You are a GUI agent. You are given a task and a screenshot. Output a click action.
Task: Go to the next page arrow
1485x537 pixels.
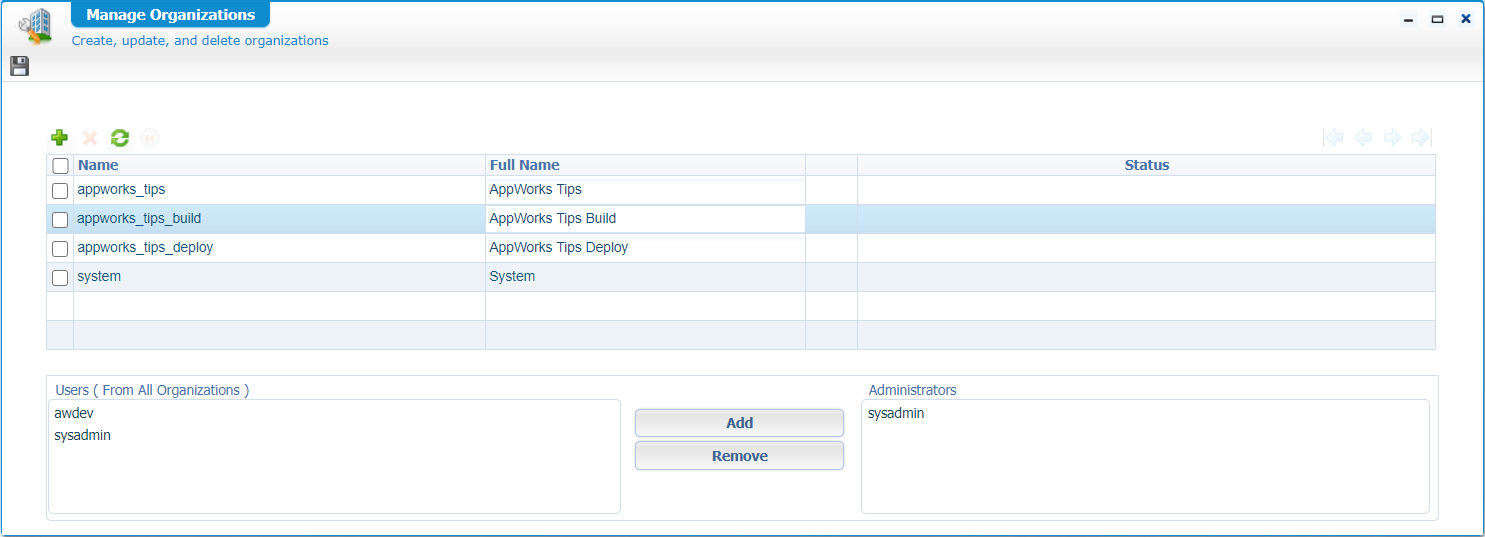[x=1392, y=138]
